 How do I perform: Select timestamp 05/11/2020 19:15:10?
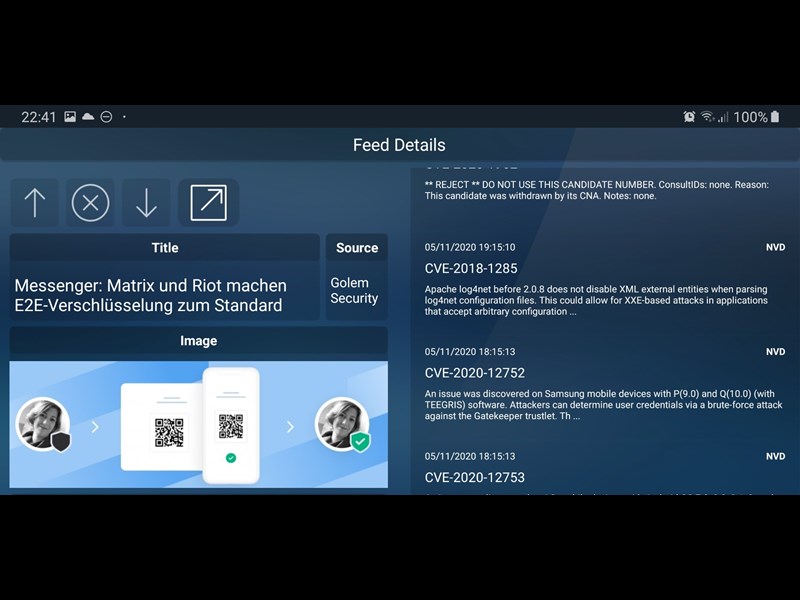tap(470, 247)
